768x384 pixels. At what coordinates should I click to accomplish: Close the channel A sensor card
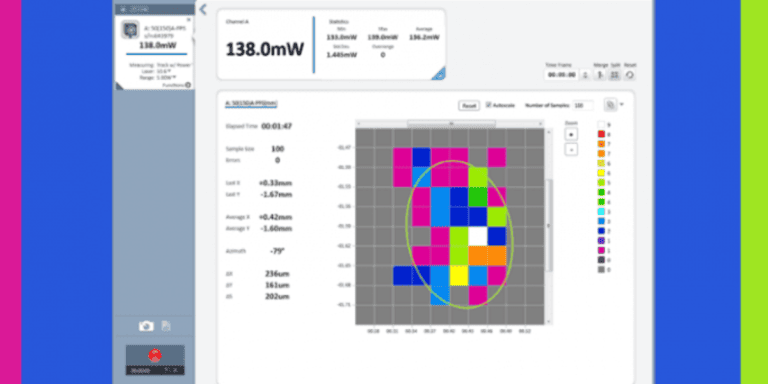click(190, 20)
